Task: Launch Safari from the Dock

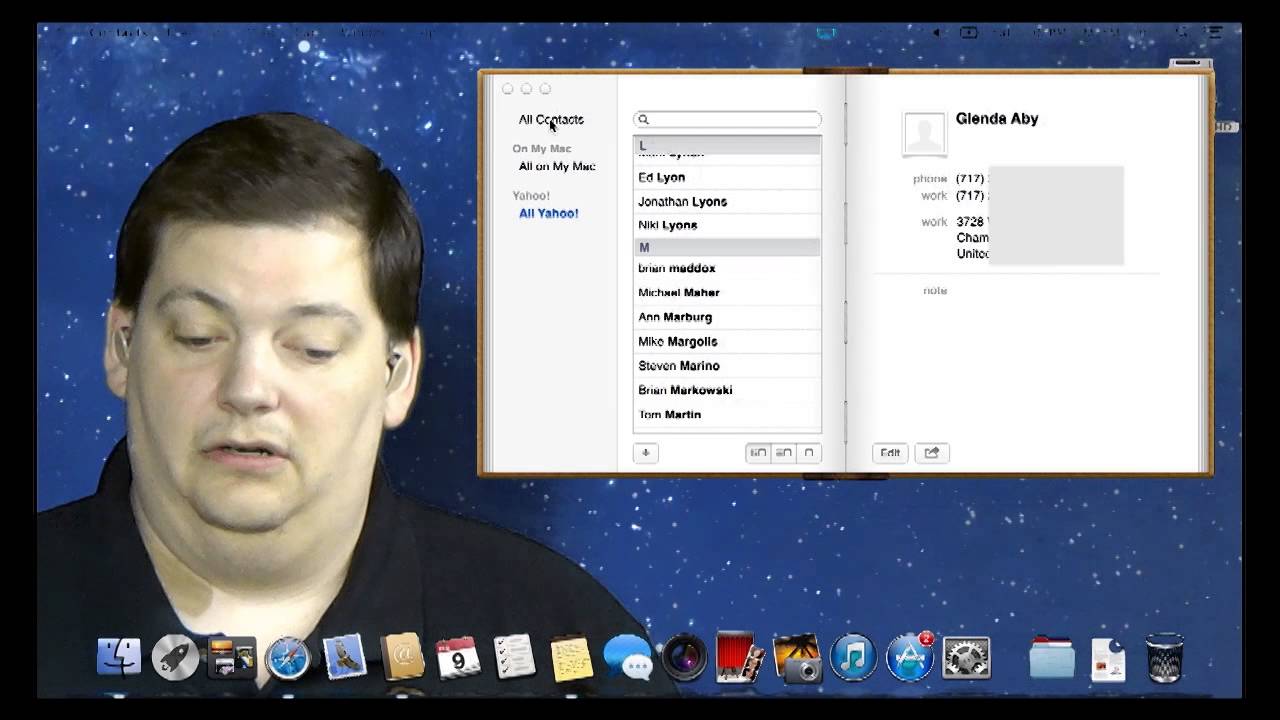Action: coord(289,659)
